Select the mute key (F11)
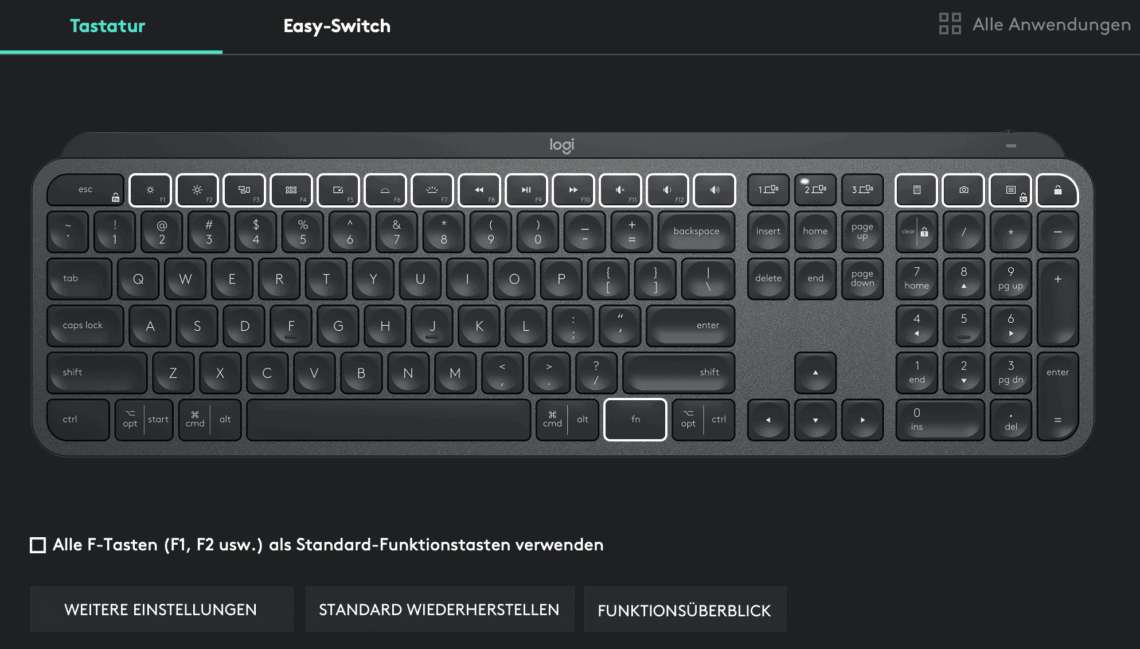The image size is (1140, 649). (620, 190)
